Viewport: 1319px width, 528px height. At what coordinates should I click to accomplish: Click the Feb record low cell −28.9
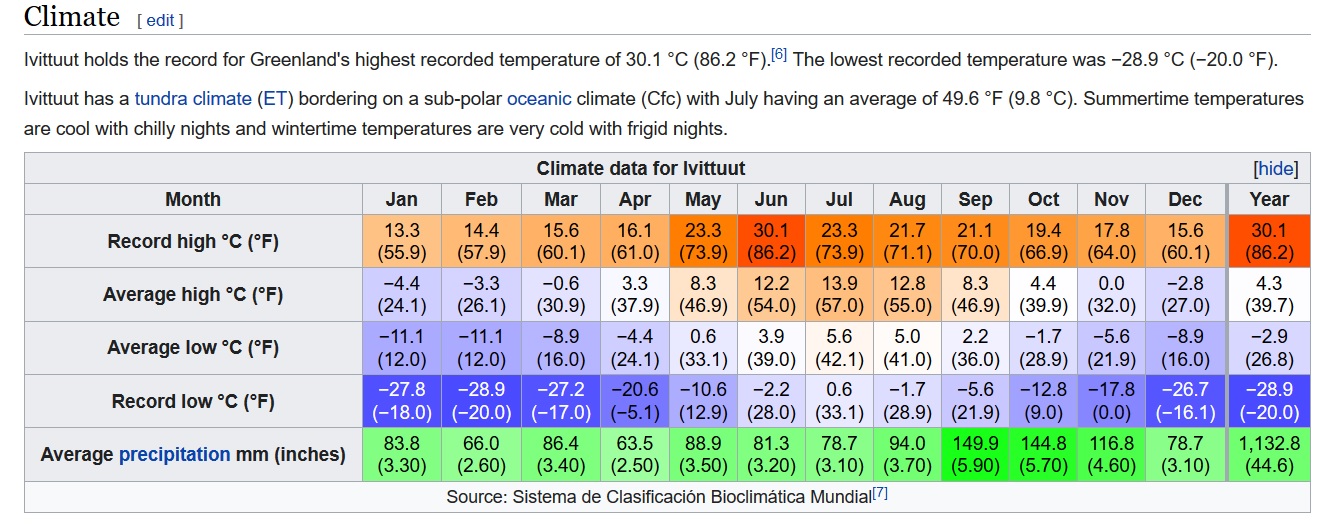pyautogui.click(x=480, y=401)
